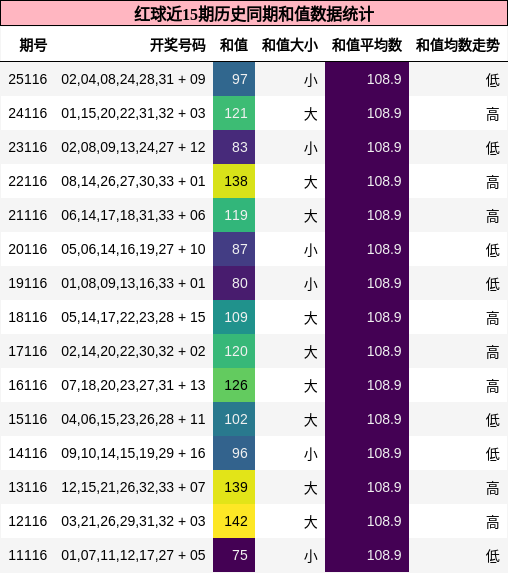
Task: Click the 和值大小 column header
Action: click(x=289, y=45)
